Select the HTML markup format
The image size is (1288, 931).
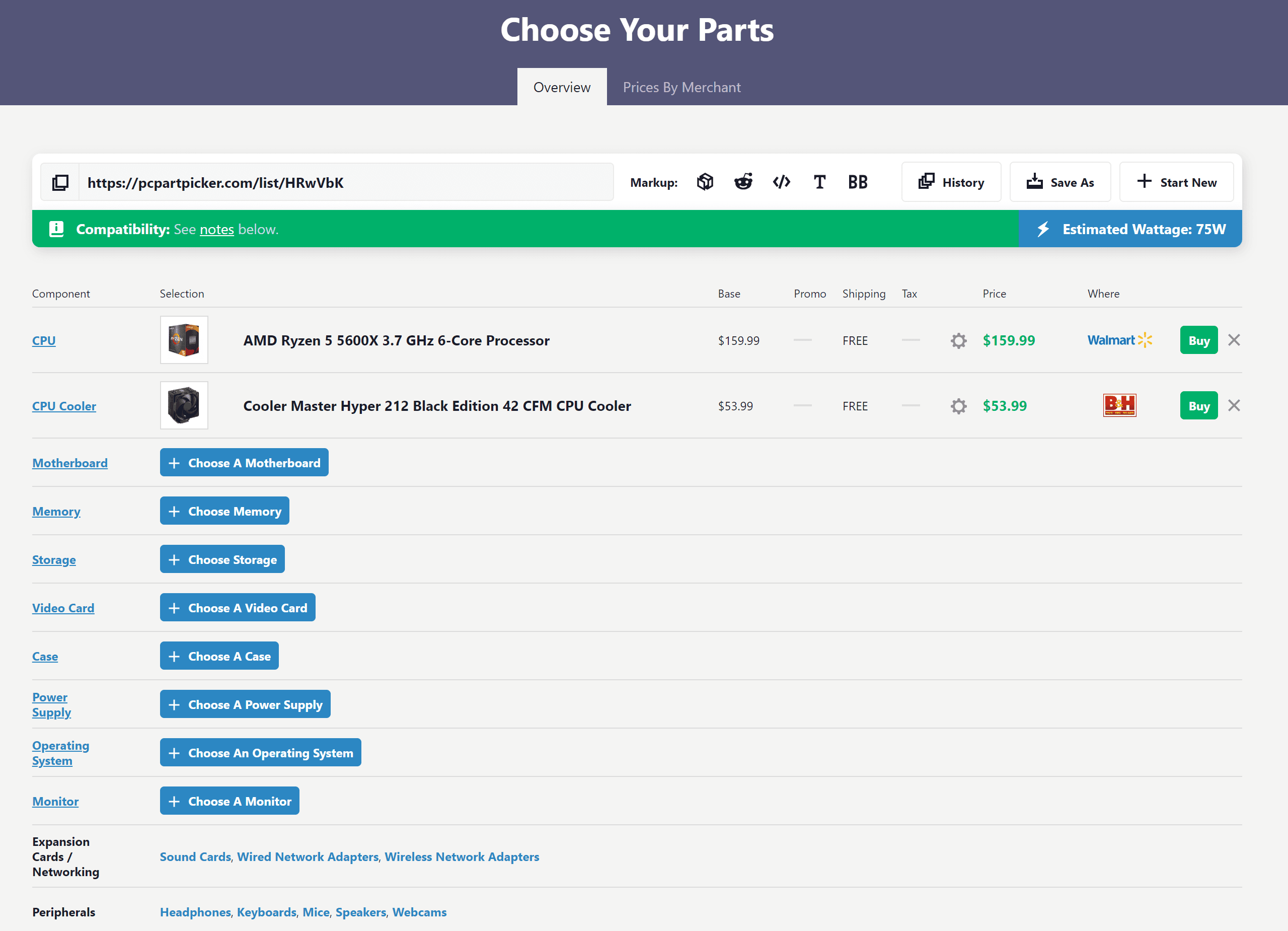tap(782, 182)
